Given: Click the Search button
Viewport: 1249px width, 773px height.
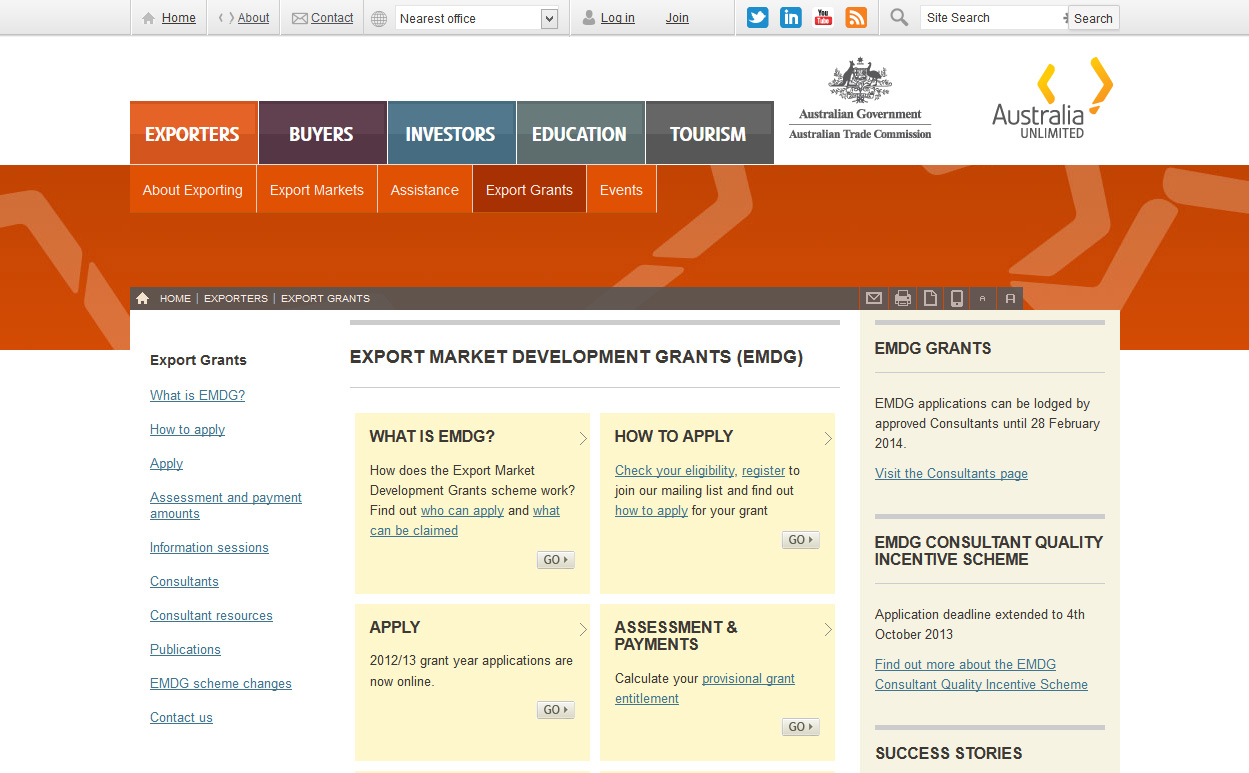Looking at the screenshot, I should [1094, 18].
